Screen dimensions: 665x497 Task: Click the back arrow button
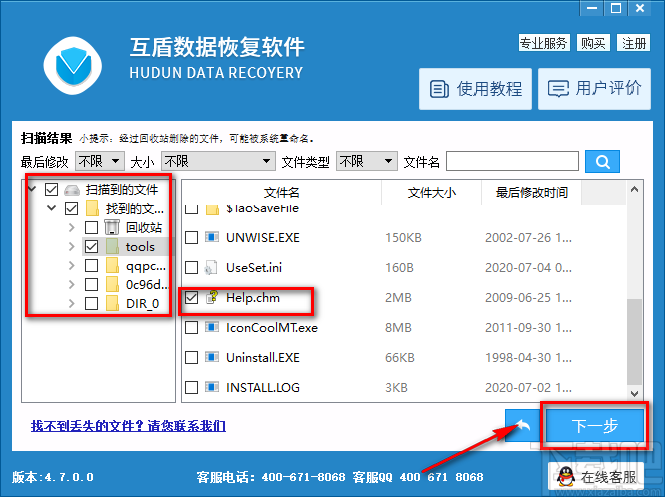click(x=522, y=425)
